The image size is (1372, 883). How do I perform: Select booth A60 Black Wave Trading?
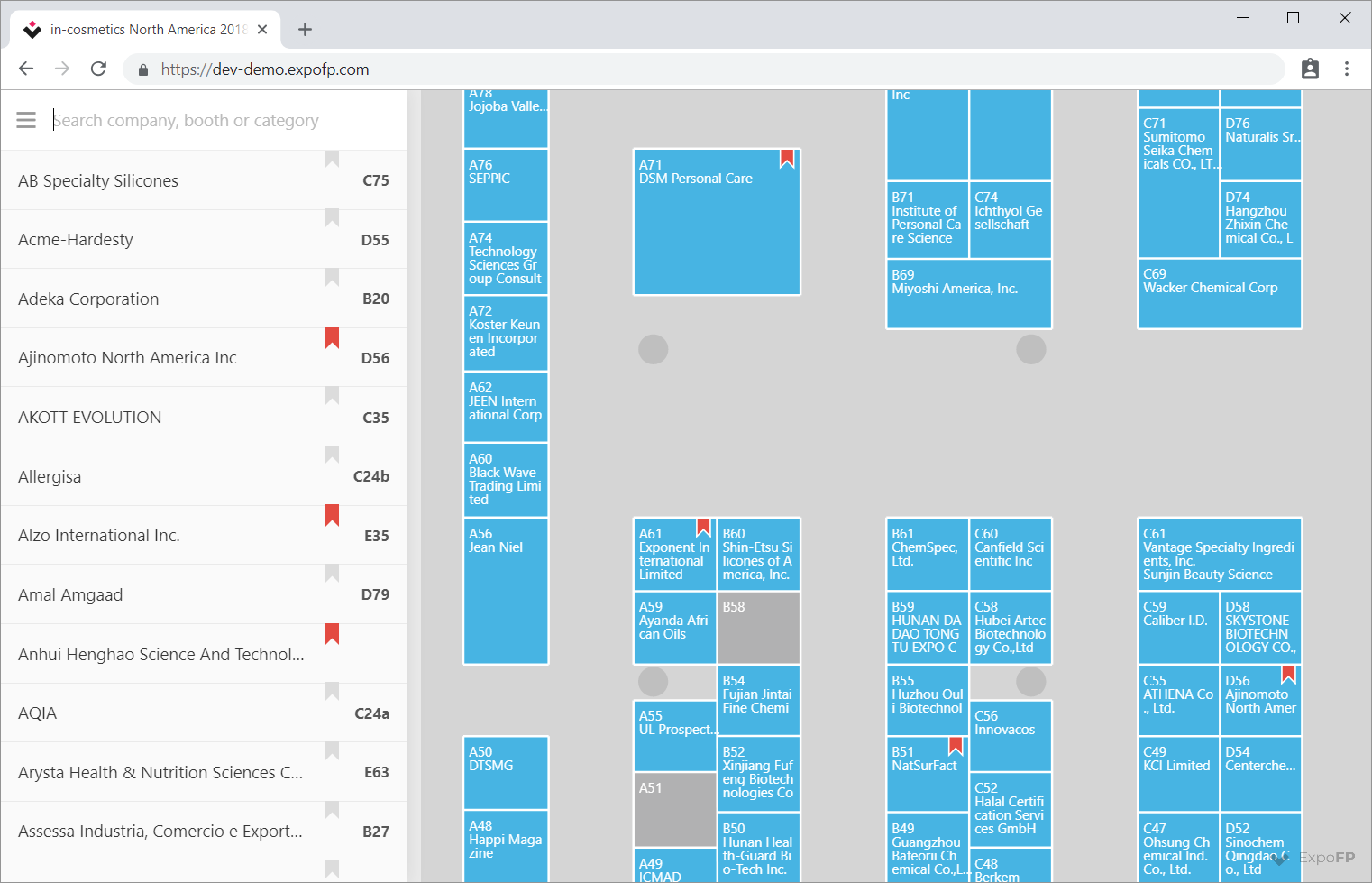click(506, 480)
